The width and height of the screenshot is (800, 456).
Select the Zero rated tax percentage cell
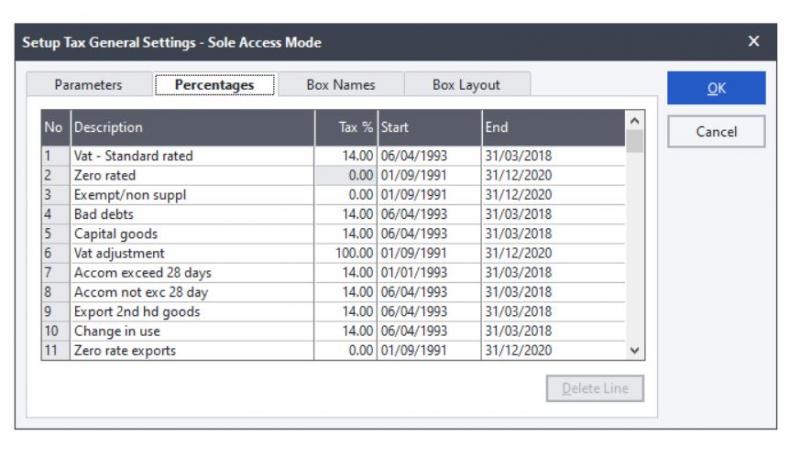345,175
